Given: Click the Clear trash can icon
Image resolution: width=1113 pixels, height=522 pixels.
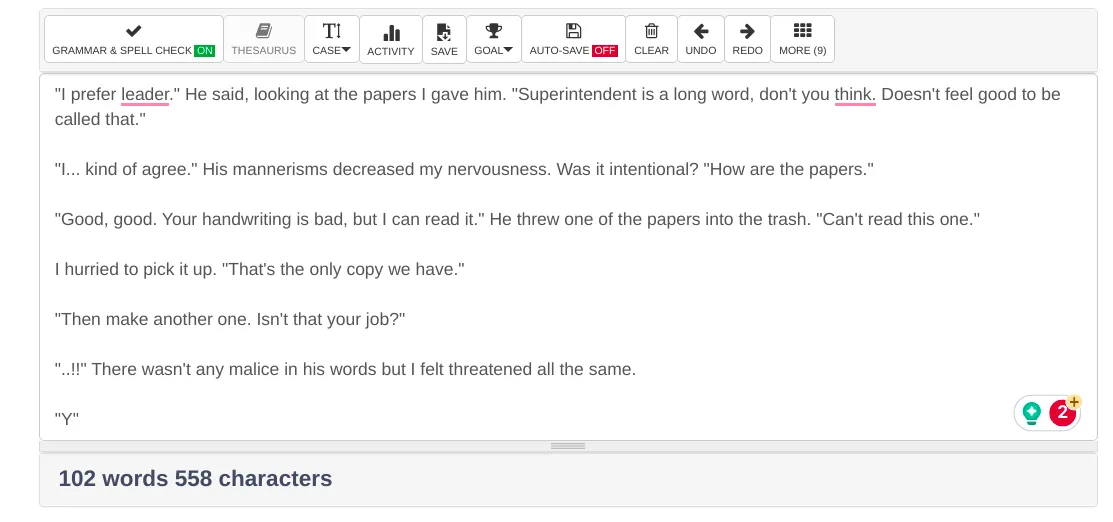Looking at the screenshot, I should pyautogui.click(x=651, y=31).
